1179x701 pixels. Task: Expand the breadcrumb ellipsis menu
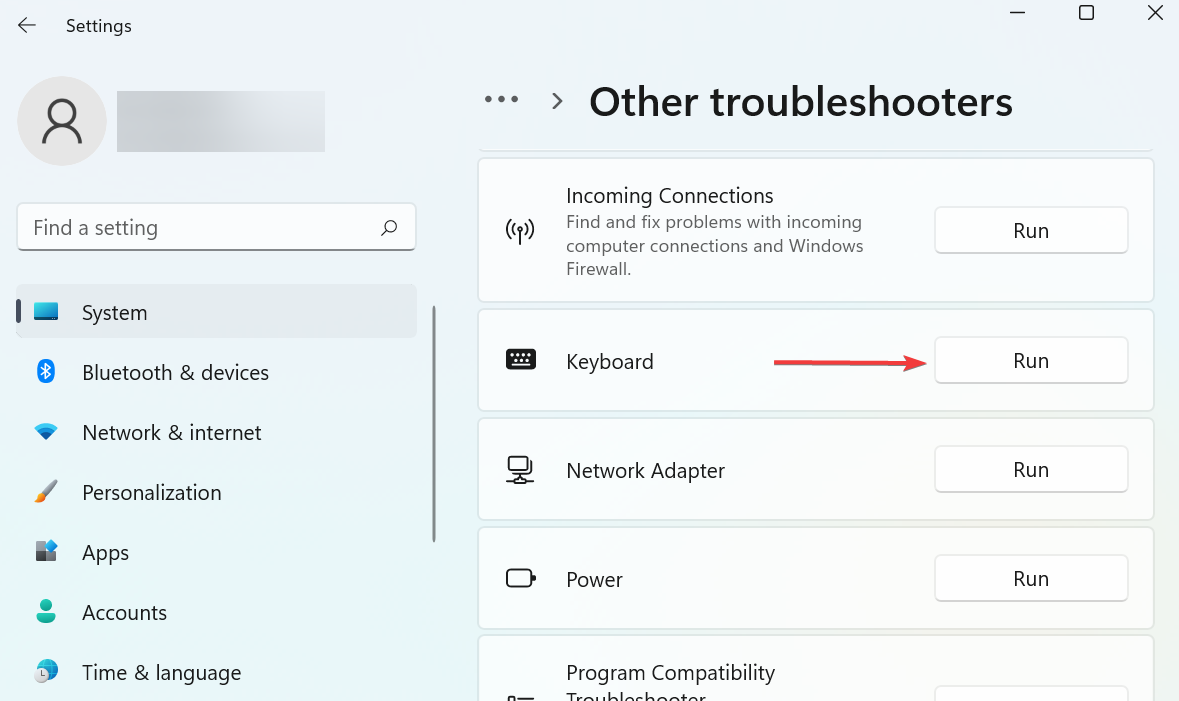(501, 100)
